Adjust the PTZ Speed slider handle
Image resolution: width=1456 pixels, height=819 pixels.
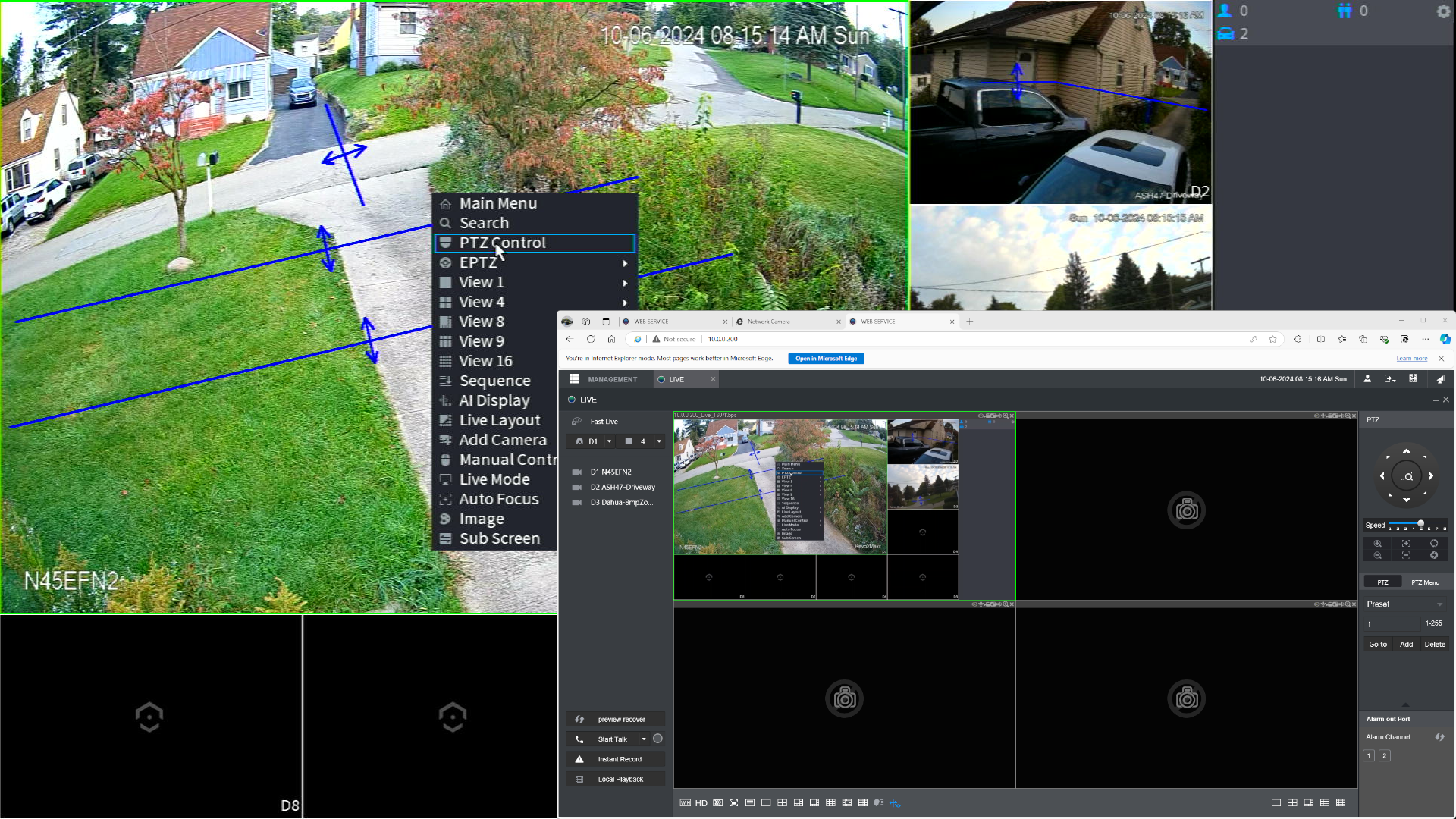1420,524
